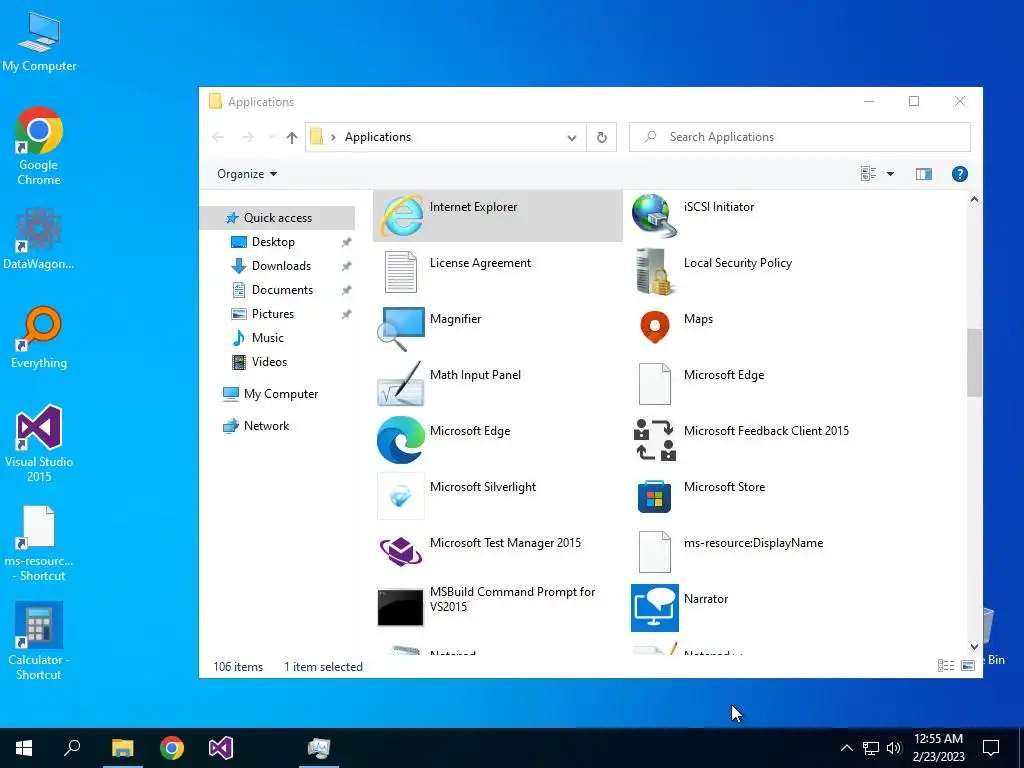Screen dimensions: 1024x768
Task: Open Visual Studio from the taskbar
Action: (x=221, y=748)
